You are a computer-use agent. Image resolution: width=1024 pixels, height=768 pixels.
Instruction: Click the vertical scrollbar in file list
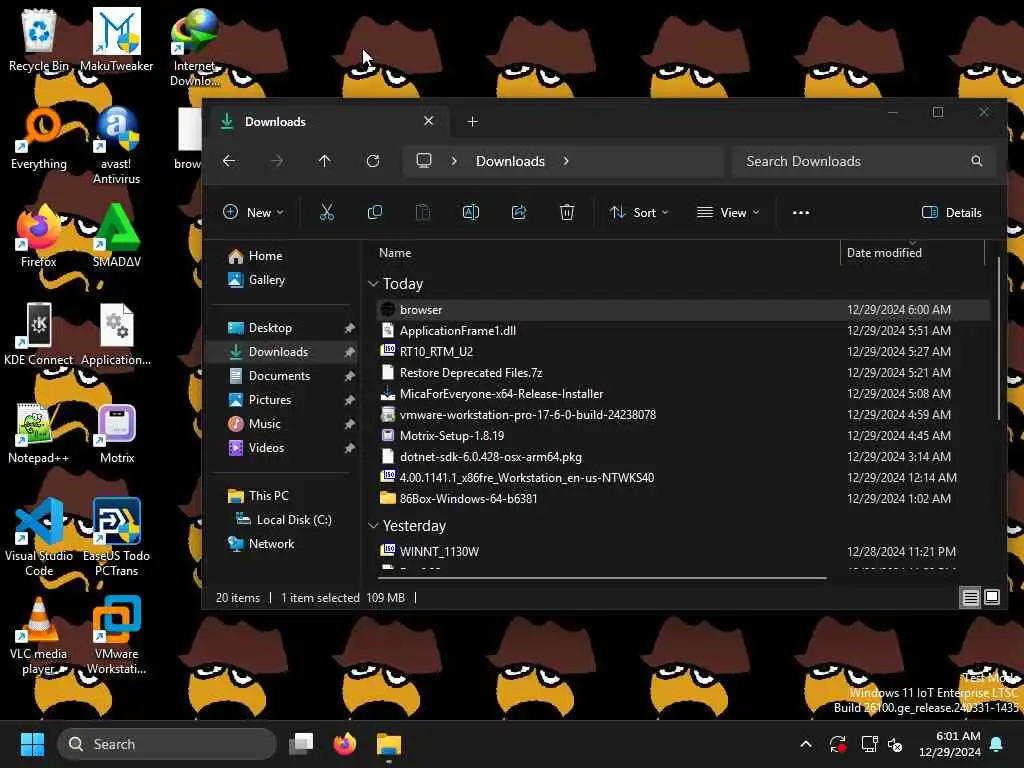tap(999, 338)
